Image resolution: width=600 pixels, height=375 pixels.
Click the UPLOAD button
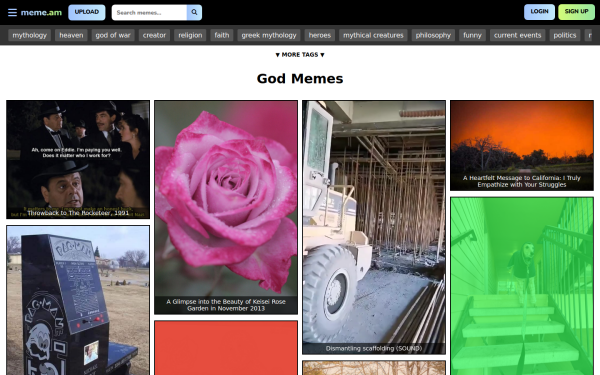coord(86,12)
